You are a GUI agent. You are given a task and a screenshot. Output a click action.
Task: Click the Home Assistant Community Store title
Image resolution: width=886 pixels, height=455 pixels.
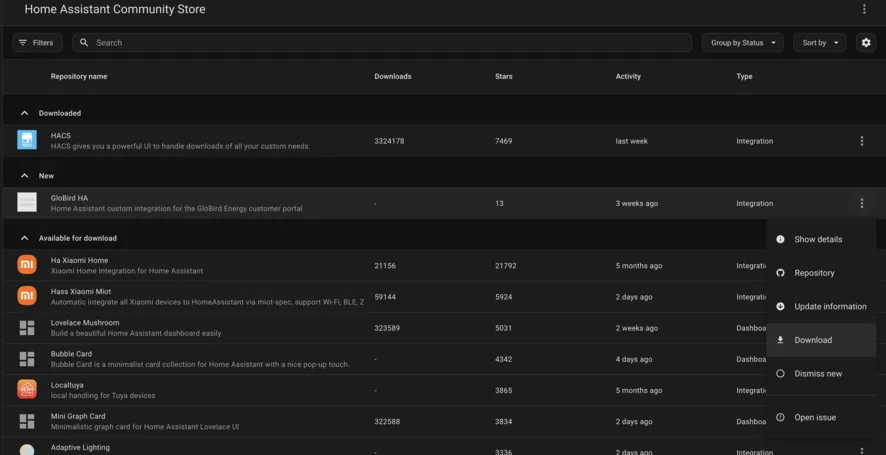click(115, 9)
